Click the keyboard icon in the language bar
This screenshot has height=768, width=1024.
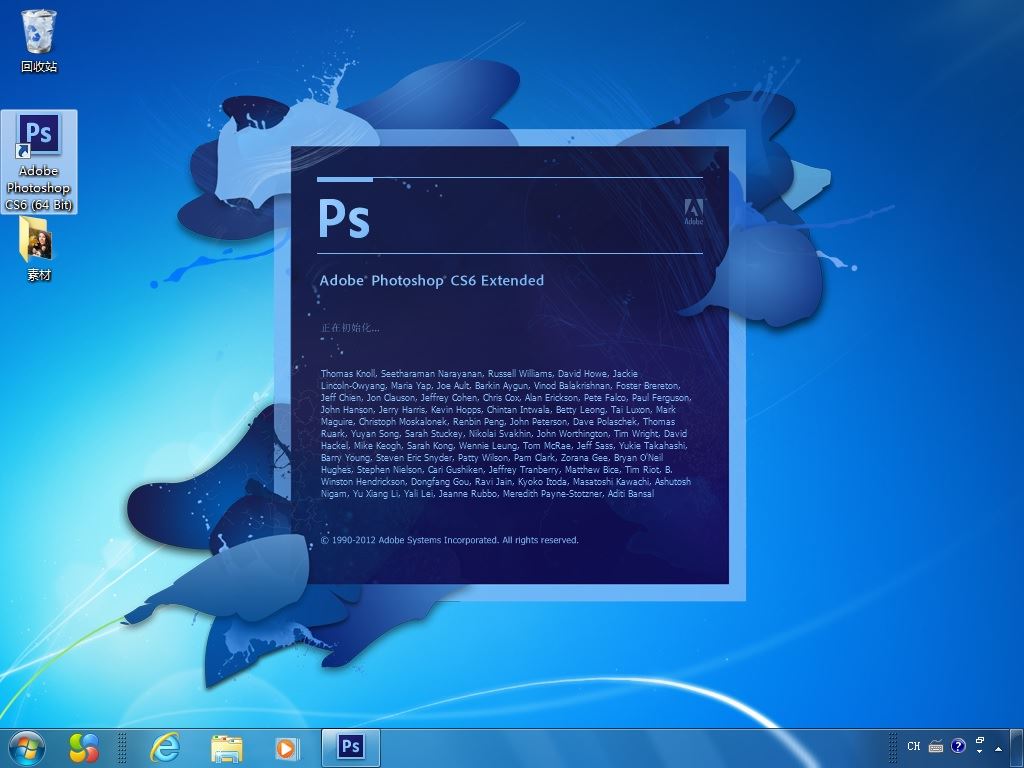pos(936,746)
